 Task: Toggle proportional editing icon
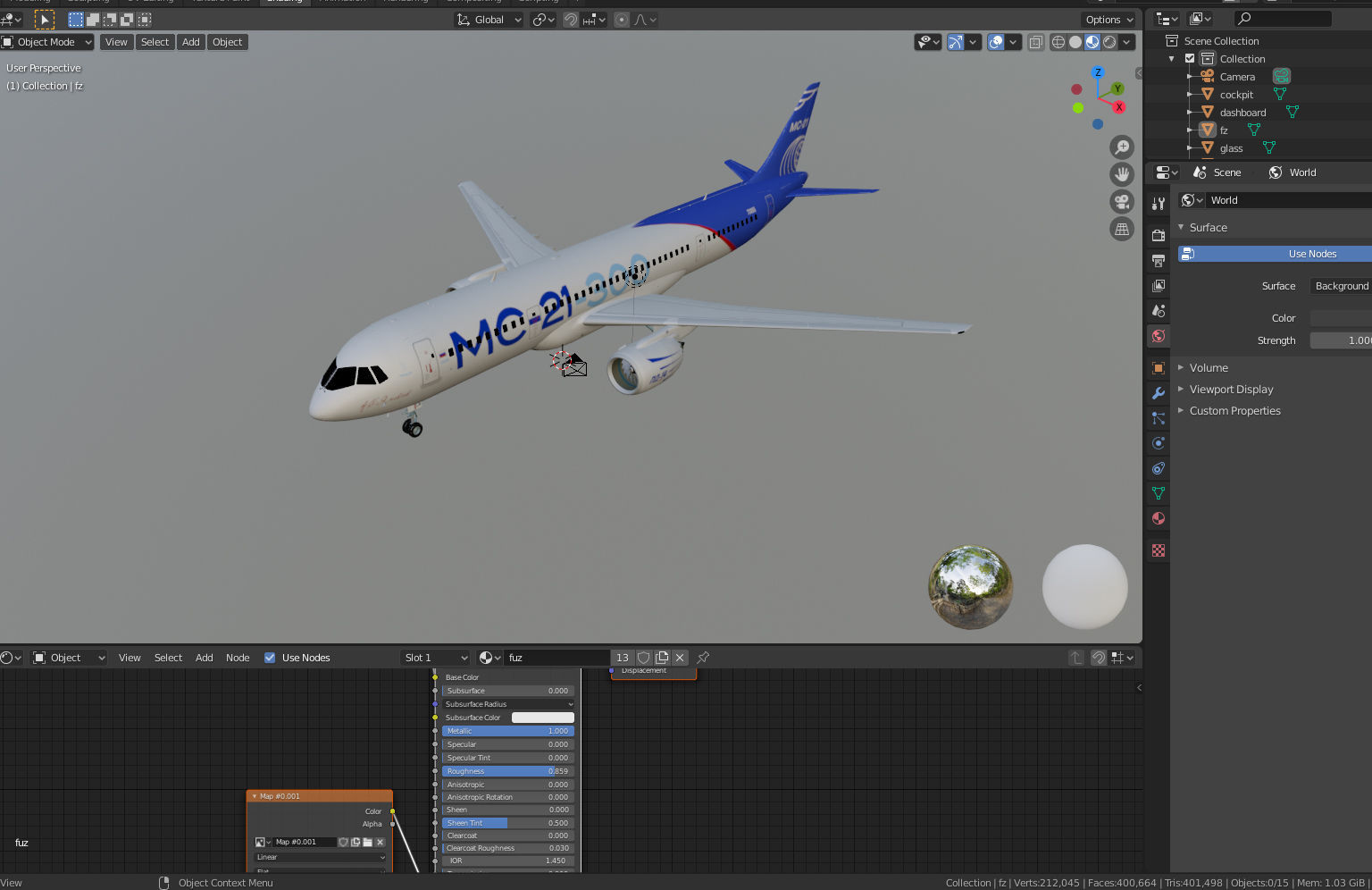pos(622,20)
